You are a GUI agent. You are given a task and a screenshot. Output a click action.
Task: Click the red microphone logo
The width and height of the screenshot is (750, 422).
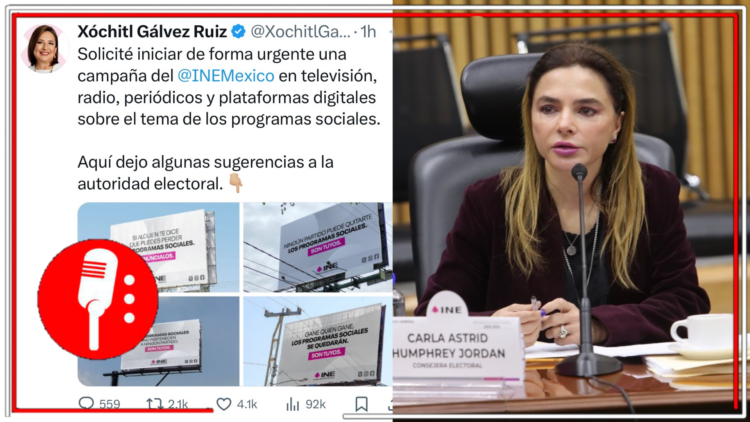click(x=98, y=300)
